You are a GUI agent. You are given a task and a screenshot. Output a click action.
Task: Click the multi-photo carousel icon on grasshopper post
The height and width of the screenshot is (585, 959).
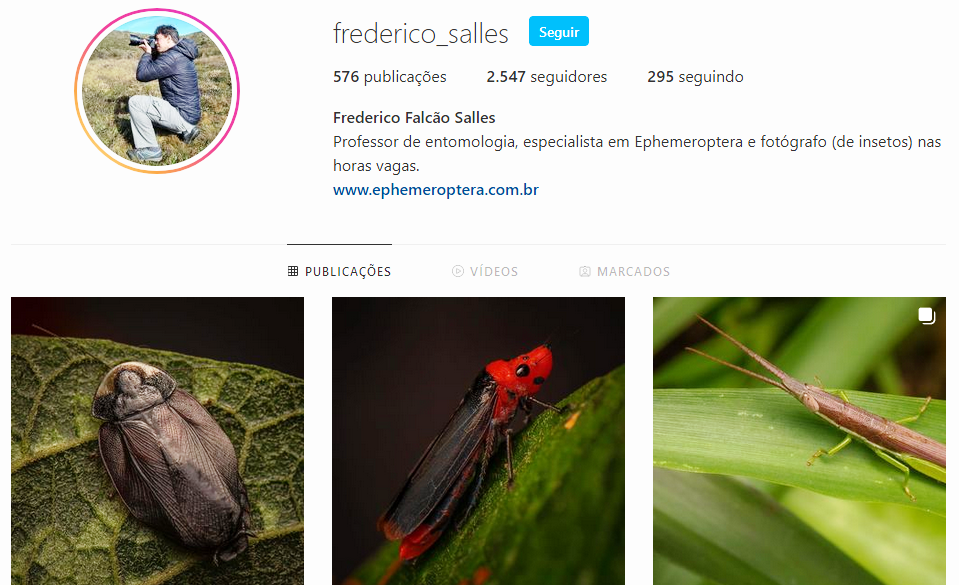(x=927, y=316)
